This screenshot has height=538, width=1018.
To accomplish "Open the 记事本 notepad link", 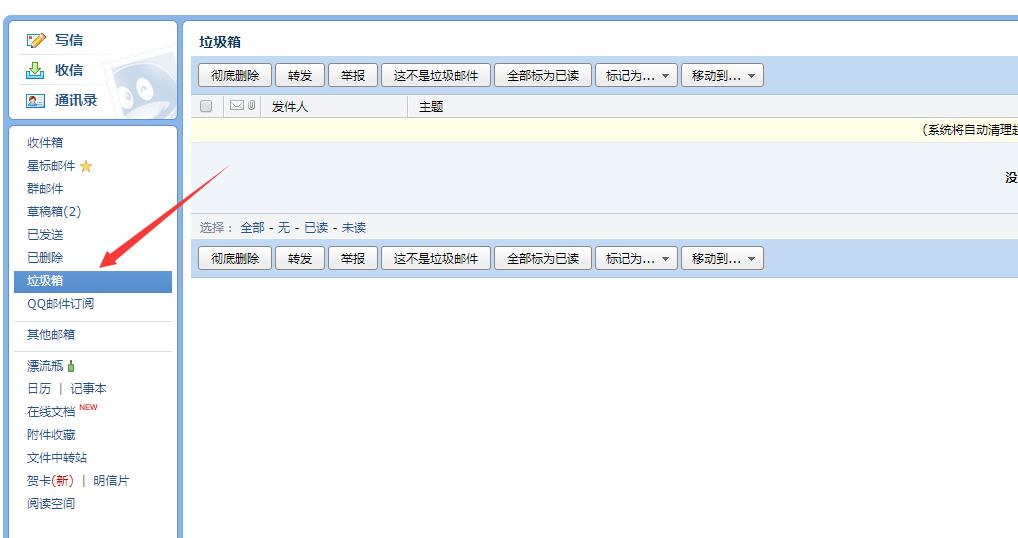I will (x=88, y=389).
